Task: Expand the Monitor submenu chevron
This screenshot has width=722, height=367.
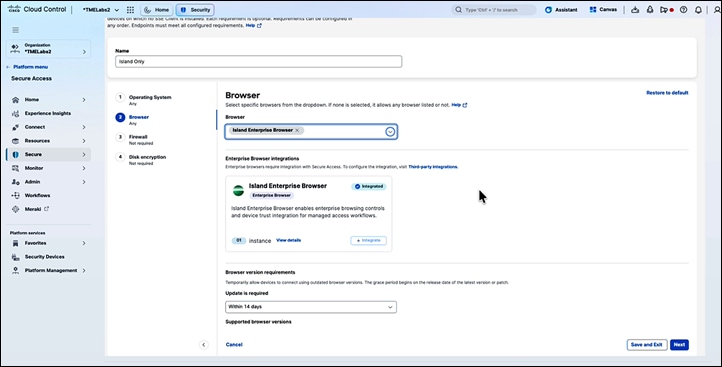Action: point(84,168)
